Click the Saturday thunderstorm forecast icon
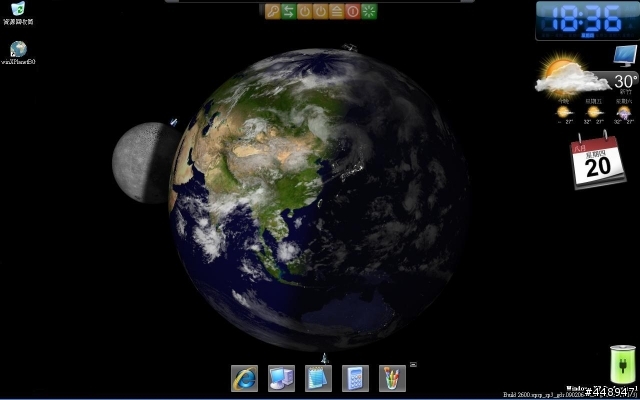Viewport: 640px width, 400px height. tap(624, 111)
